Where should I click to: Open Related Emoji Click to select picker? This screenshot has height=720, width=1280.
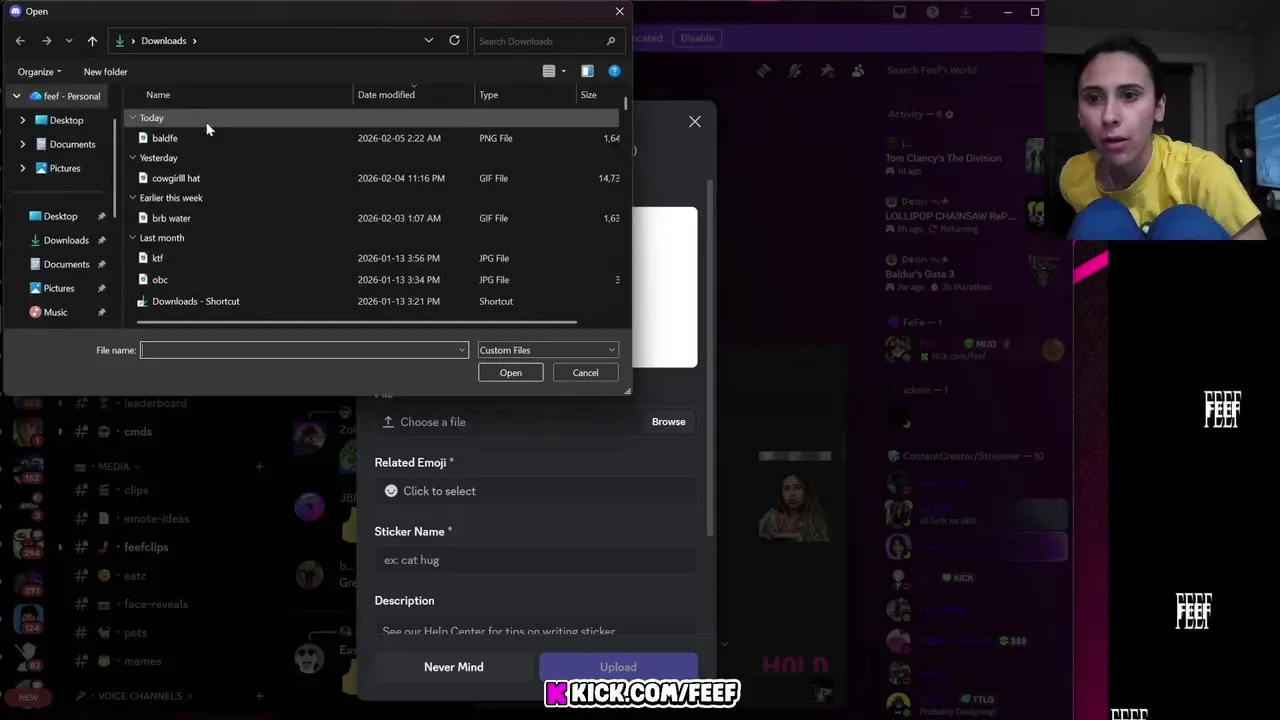[x=536, y=491]
